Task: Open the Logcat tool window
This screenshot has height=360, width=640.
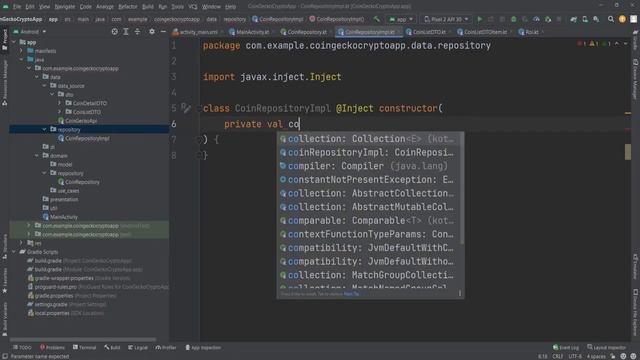Action: [x=138, y=347]
